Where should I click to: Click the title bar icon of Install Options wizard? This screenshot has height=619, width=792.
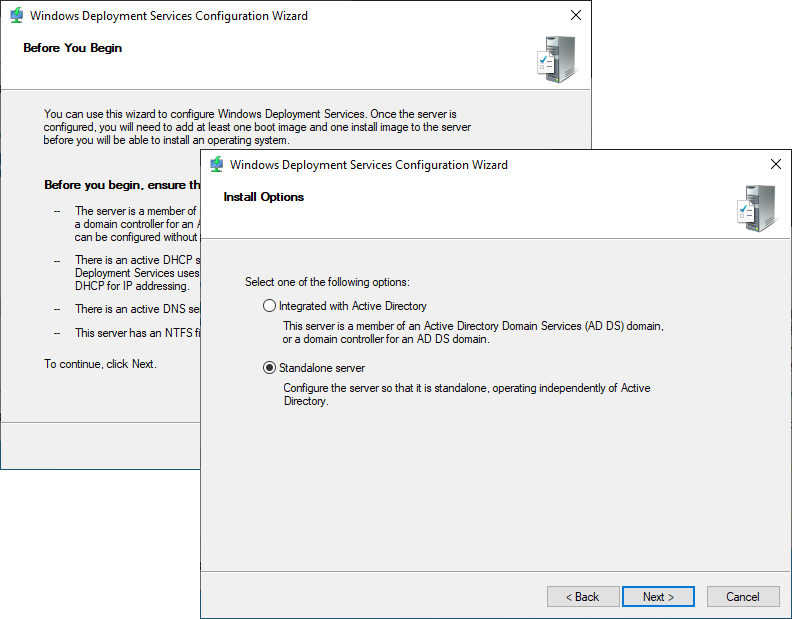tap(217, 164)
